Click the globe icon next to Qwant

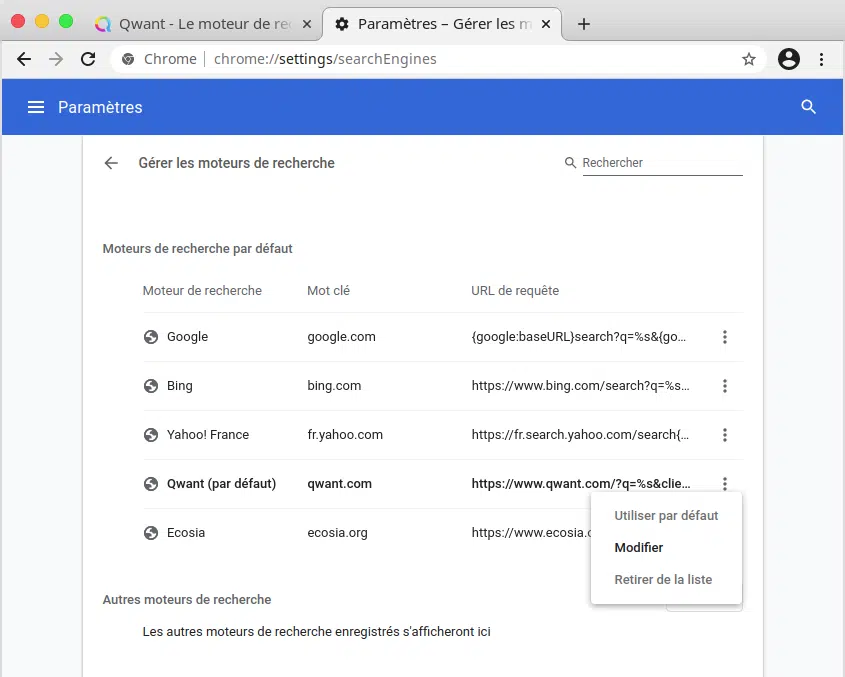(151, 484)
